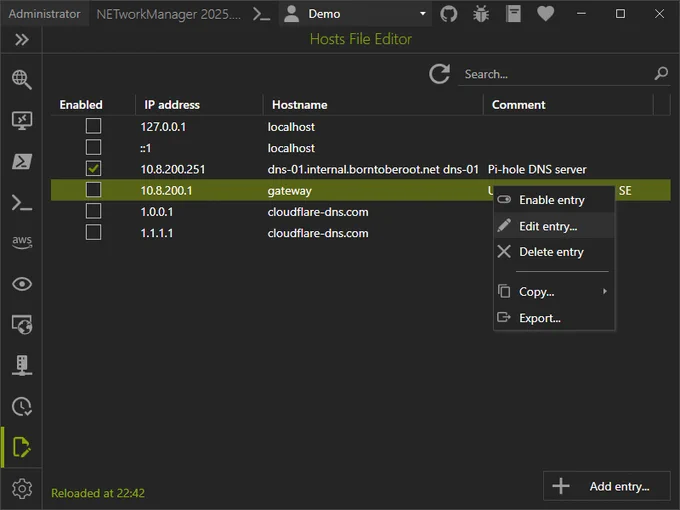Select the 10.8.200.251 IP cell
The width and height of the screenshot is (680, 510).
(173, 169)
